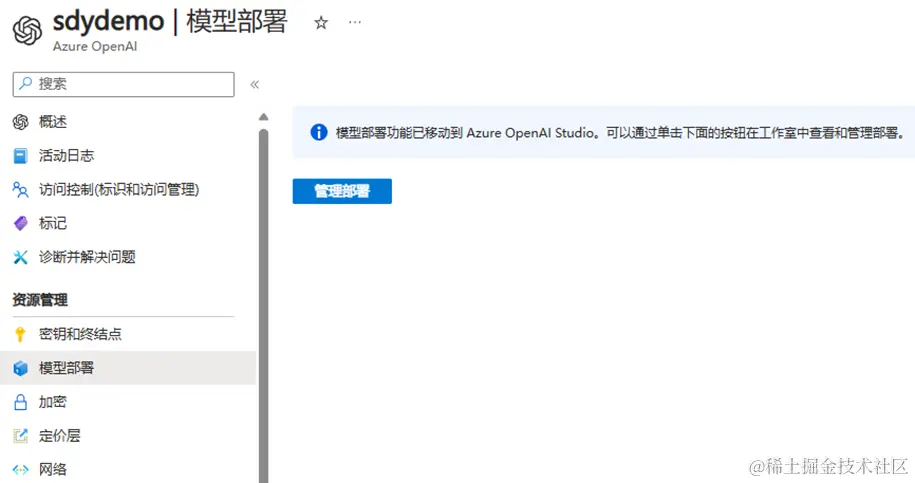Focus the 搜索 search input field
The height and width of the screenshot is (483, 915).
(124, 85)
